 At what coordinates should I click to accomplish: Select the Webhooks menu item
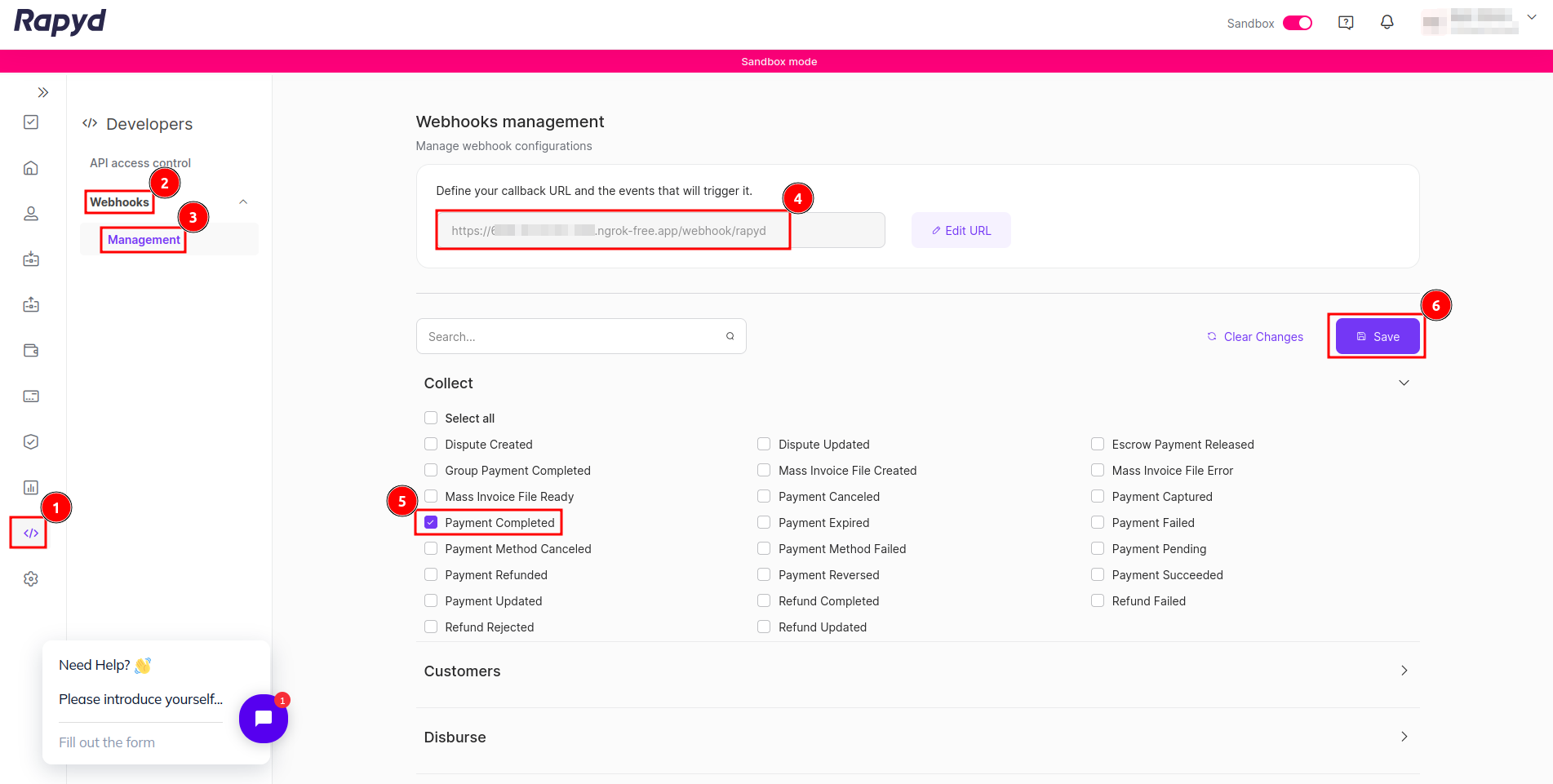tap(119, 202)
